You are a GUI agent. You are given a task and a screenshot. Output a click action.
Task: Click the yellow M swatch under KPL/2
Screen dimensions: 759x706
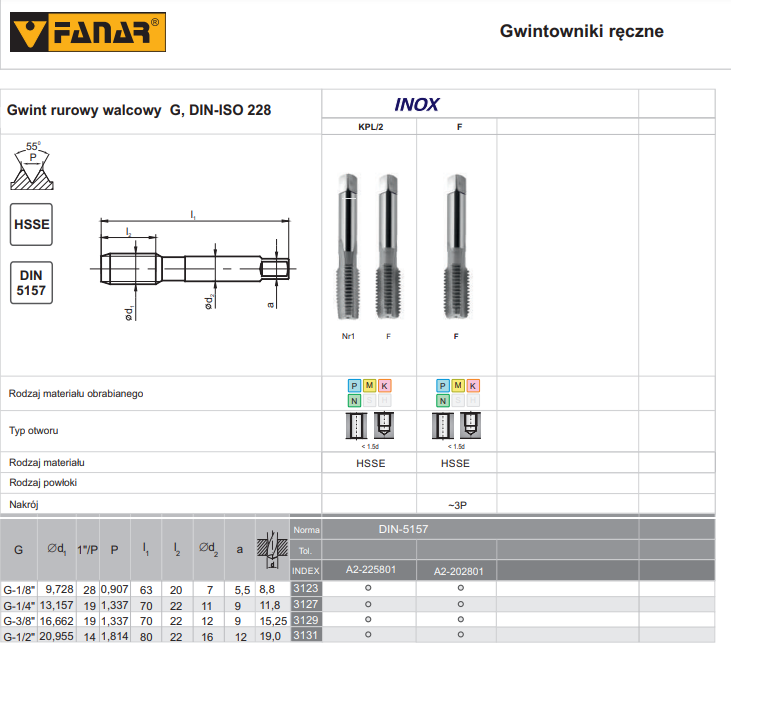pyautogui.click(x=370, y=386)
